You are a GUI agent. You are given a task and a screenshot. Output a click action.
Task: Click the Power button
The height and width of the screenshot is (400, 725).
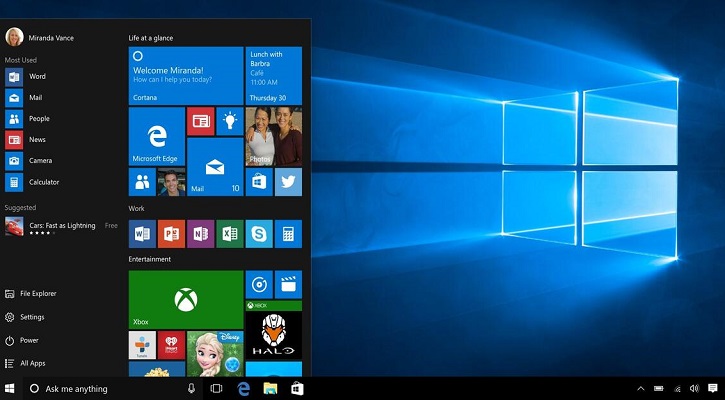[x=22, y=340]
